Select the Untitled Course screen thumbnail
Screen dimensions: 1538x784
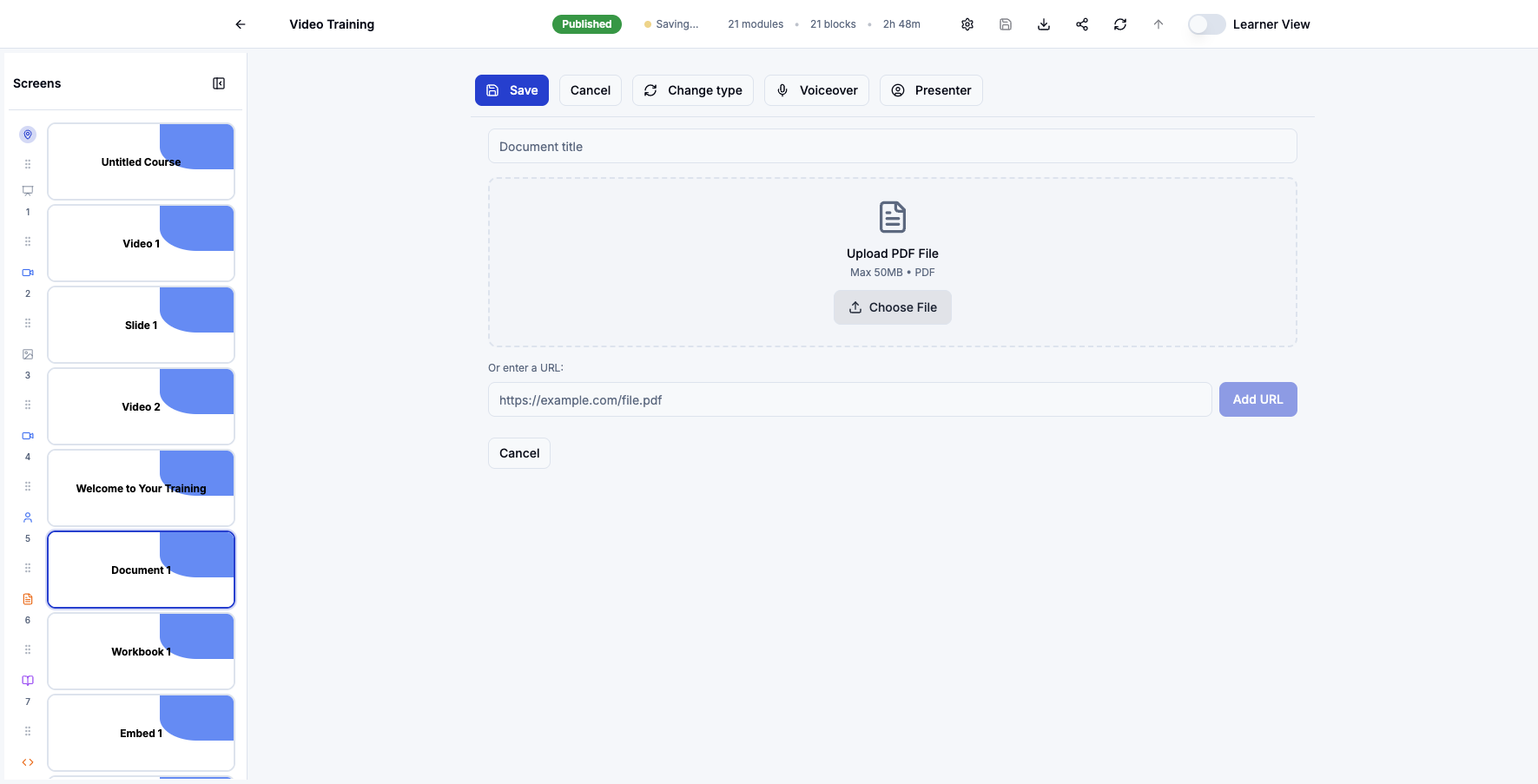[142, 161]
